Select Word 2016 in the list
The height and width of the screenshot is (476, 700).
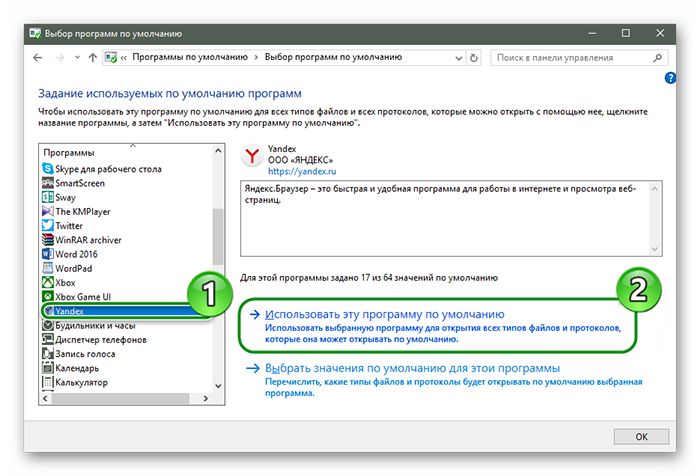tap(76, 254)
